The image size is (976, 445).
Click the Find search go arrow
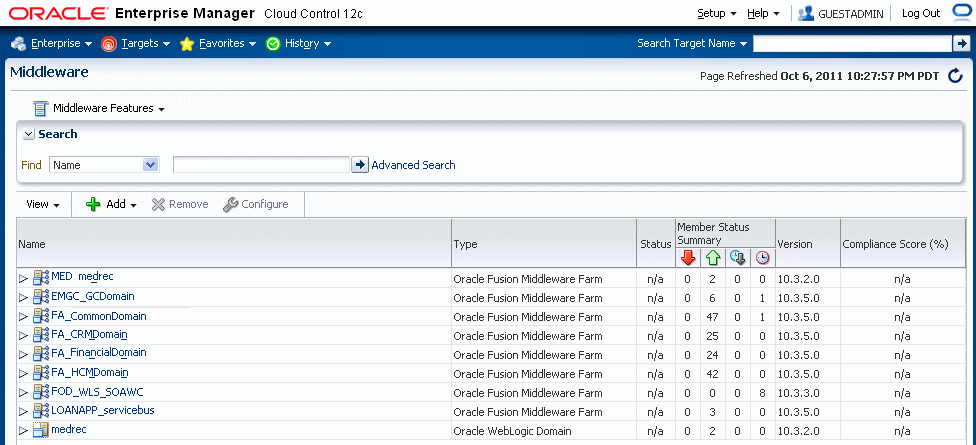(360, 165)
